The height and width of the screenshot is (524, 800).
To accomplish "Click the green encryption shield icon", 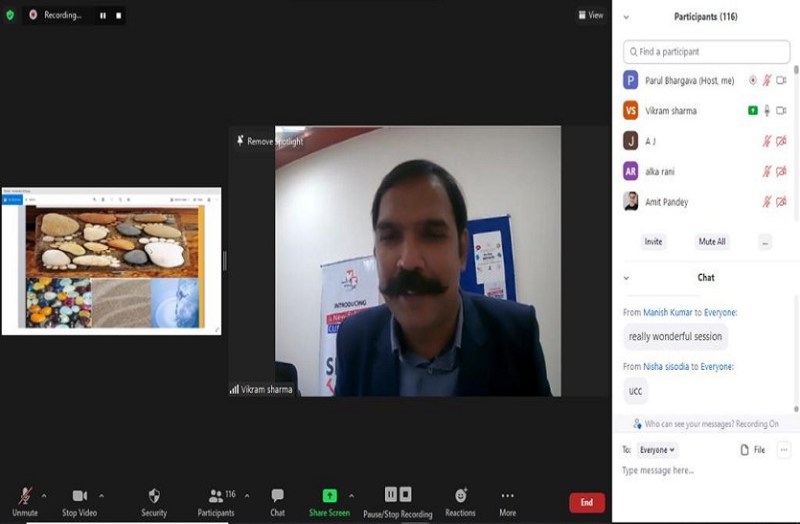I will [10, 15].
